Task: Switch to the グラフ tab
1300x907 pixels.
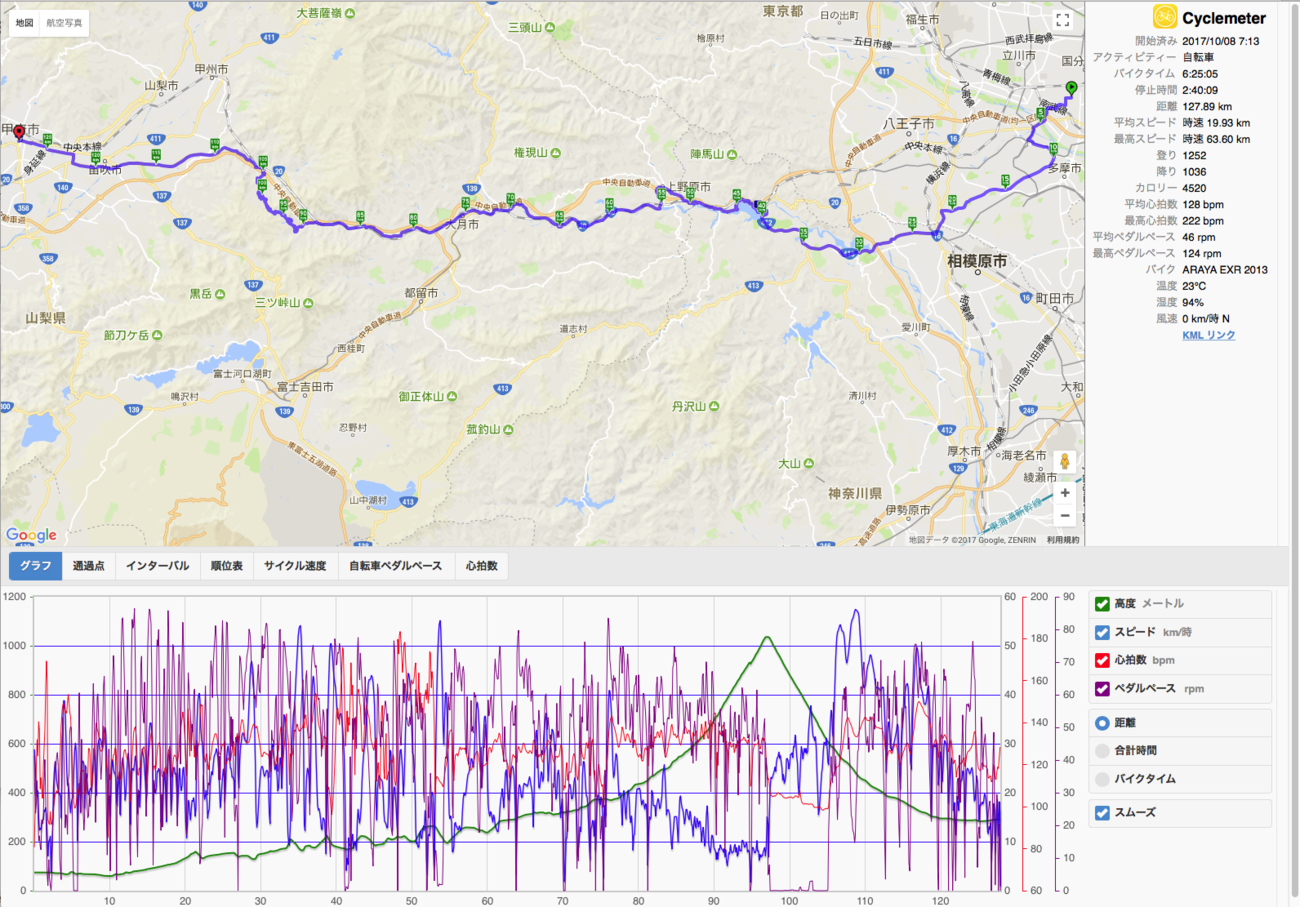Action: 36,566
